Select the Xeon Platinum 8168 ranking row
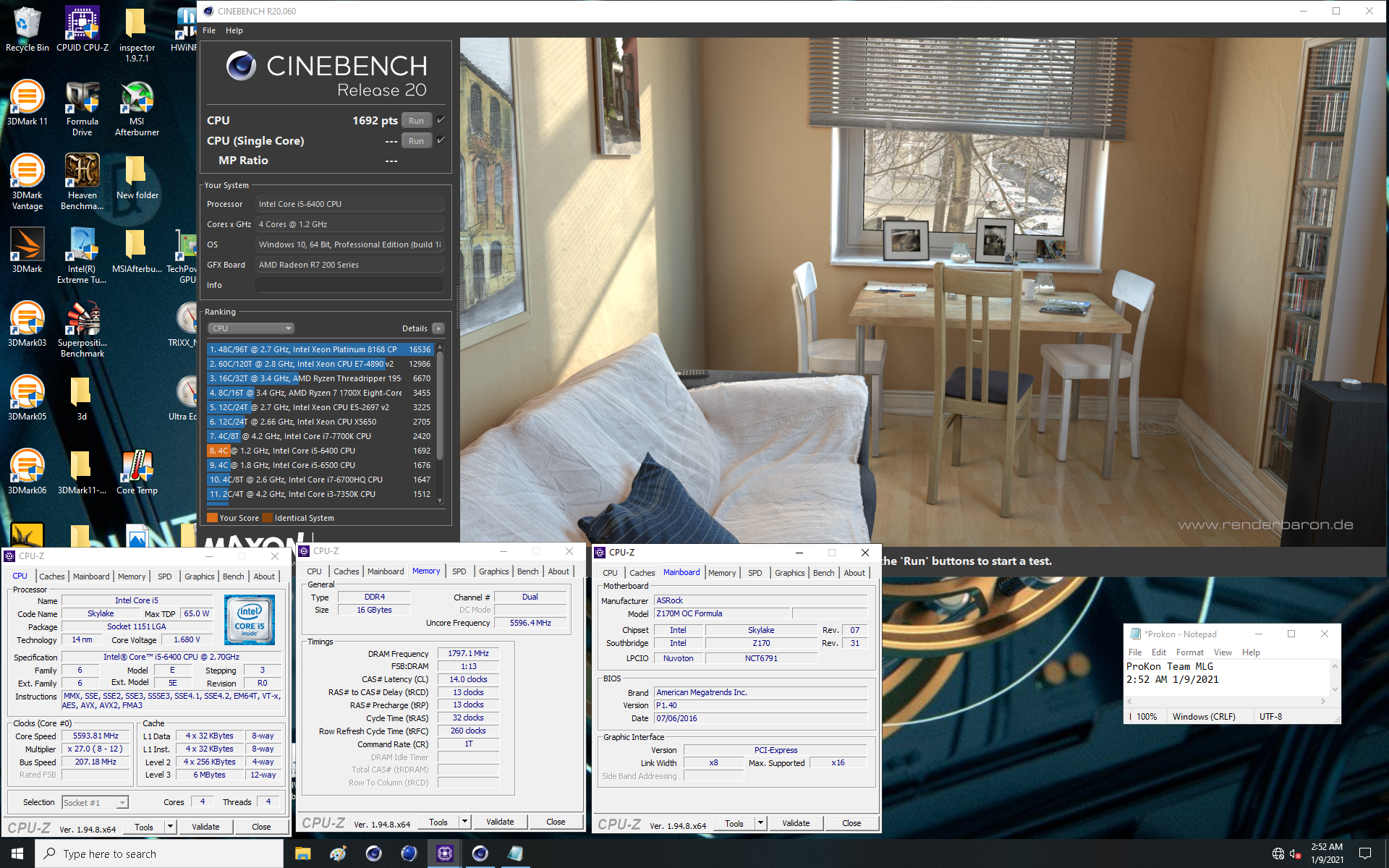Image resolution: width=1389 pixels, height=868 pixels. [320, 349]
